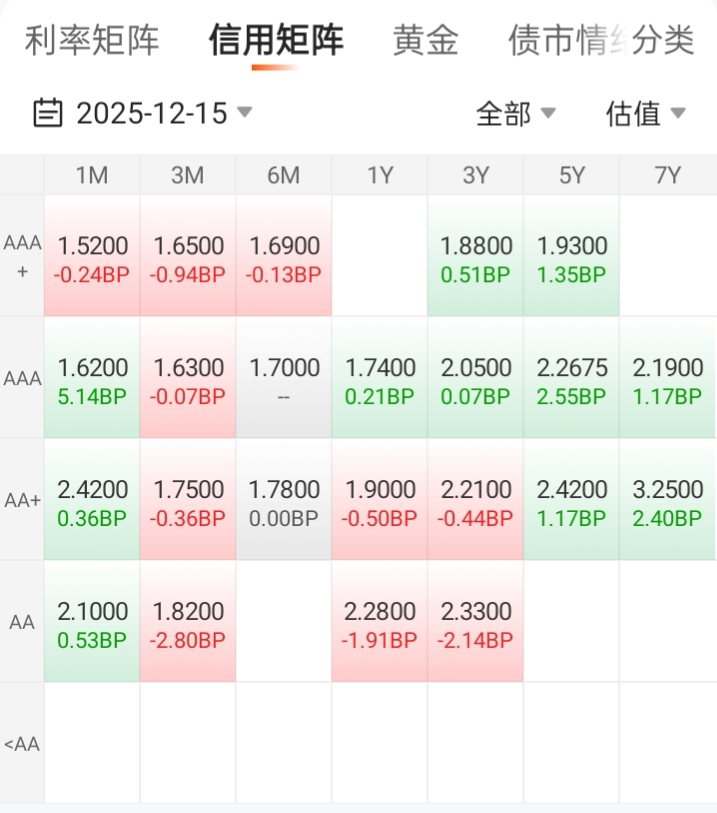Open the 黄金 tab
Image resolution: width=717 pixels, height=813 pixels.
(x=426, y=40)
